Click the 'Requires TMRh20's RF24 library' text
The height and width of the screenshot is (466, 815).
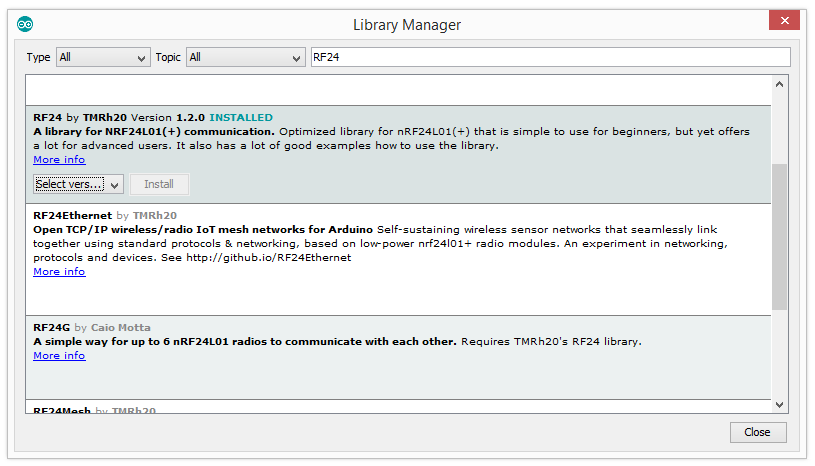(551, 342)
